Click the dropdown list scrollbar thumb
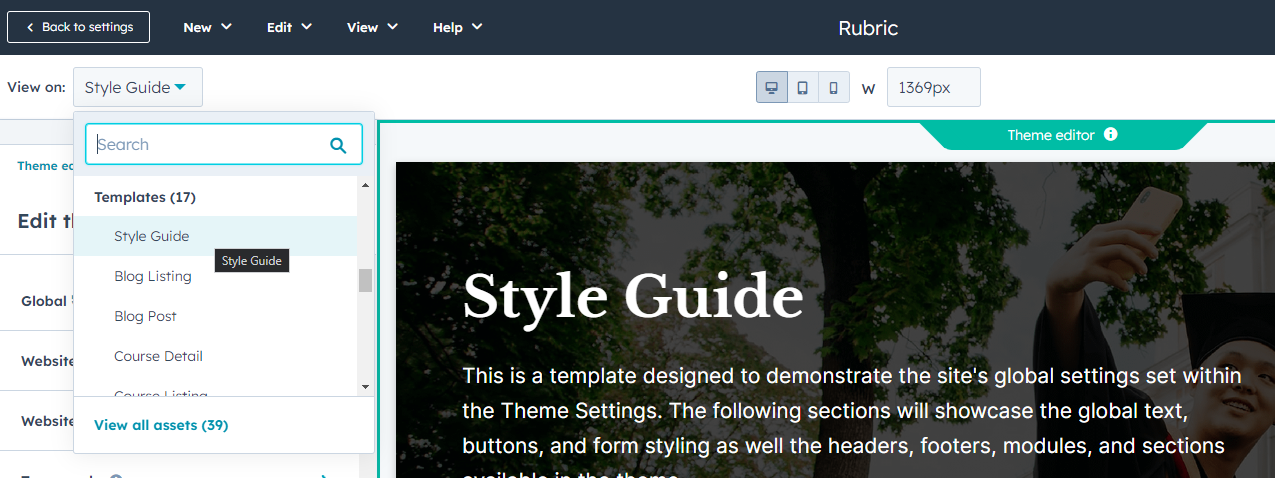The image size is (1275, 478). coord(365,280)
